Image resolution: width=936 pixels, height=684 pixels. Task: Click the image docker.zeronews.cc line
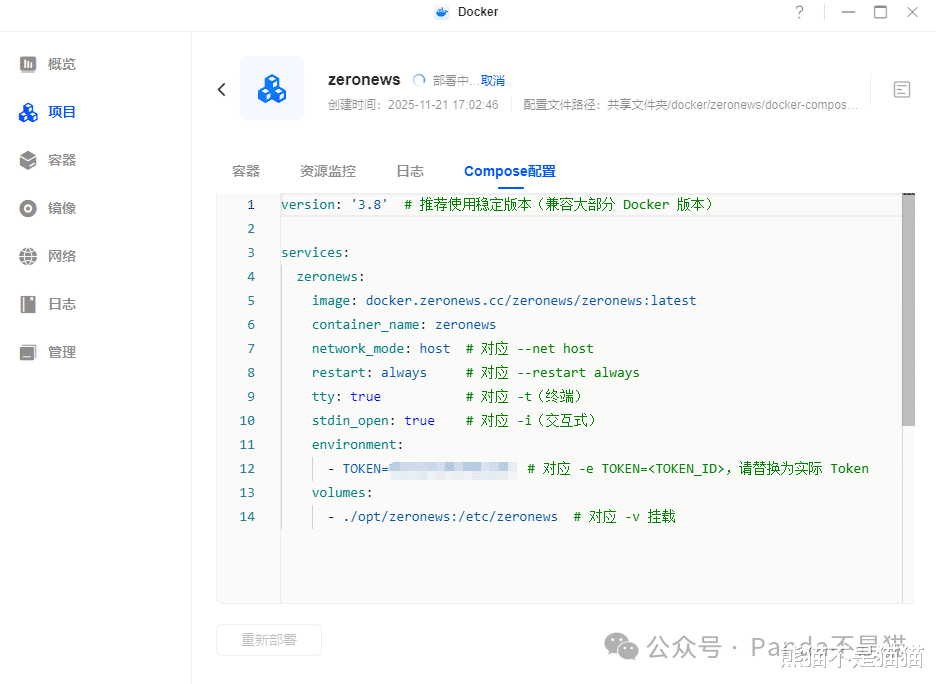[504, 301]
